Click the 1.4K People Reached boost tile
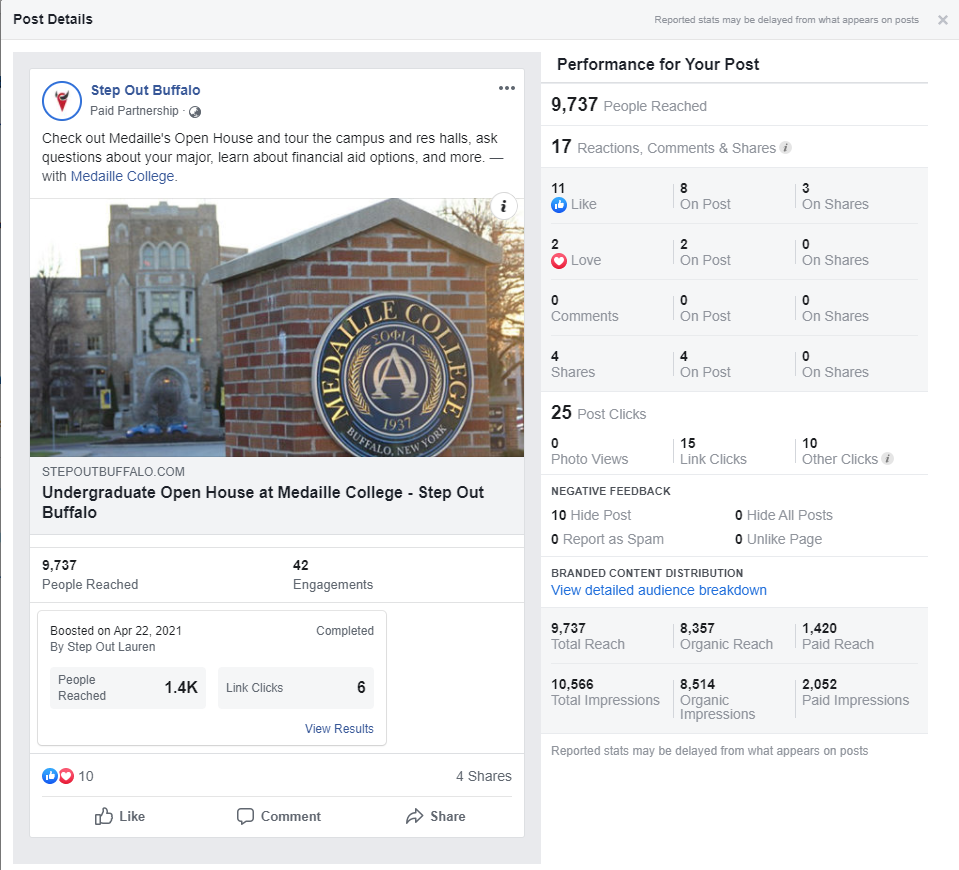This screenshot has width=959, height=870. [x=128, y=688]
